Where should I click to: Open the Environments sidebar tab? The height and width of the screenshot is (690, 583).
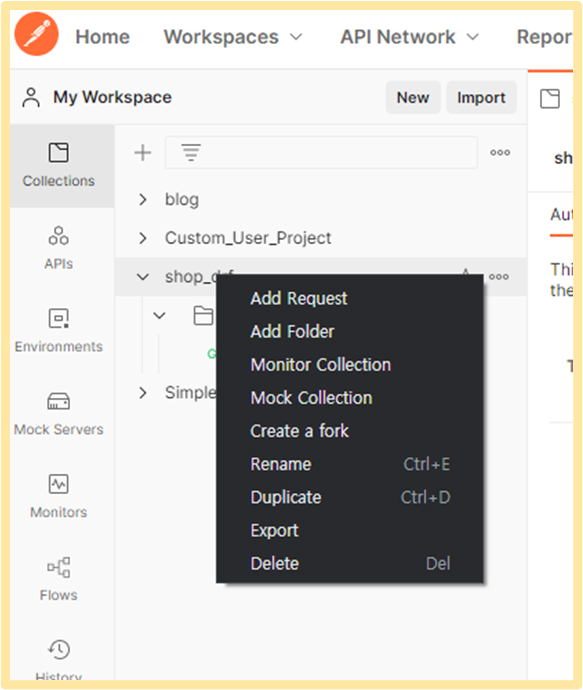click(59, 331)
